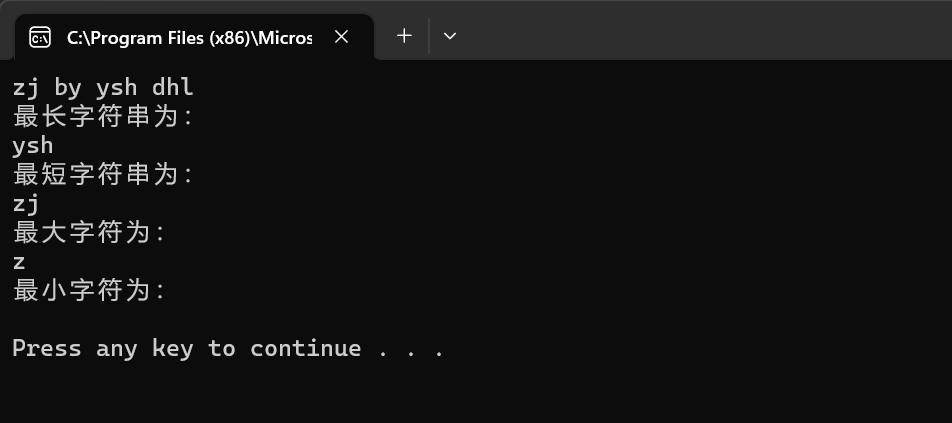
Task: Click the command prompt icon in the tab
Action: tap(40, 37)
